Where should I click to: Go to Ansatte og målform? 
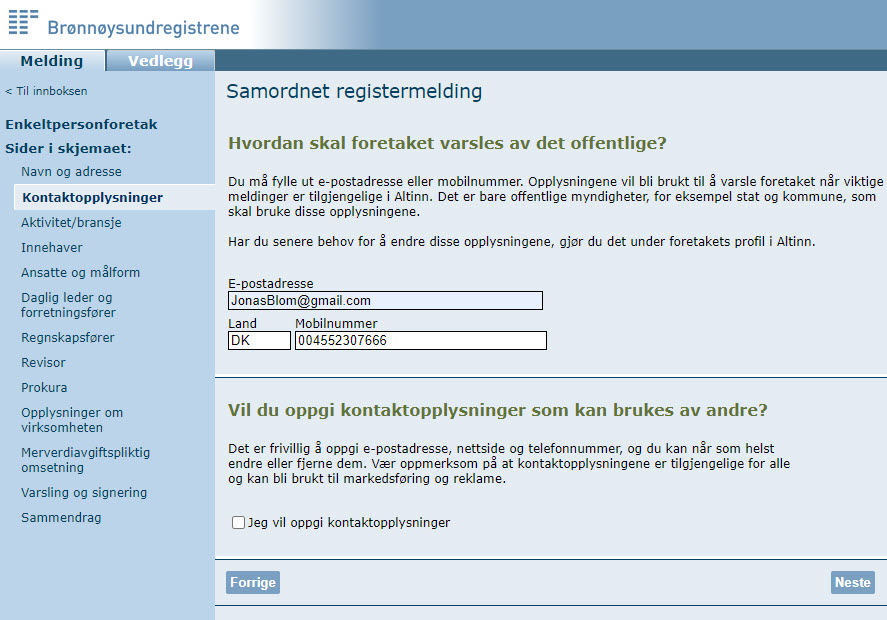[80, 272]
